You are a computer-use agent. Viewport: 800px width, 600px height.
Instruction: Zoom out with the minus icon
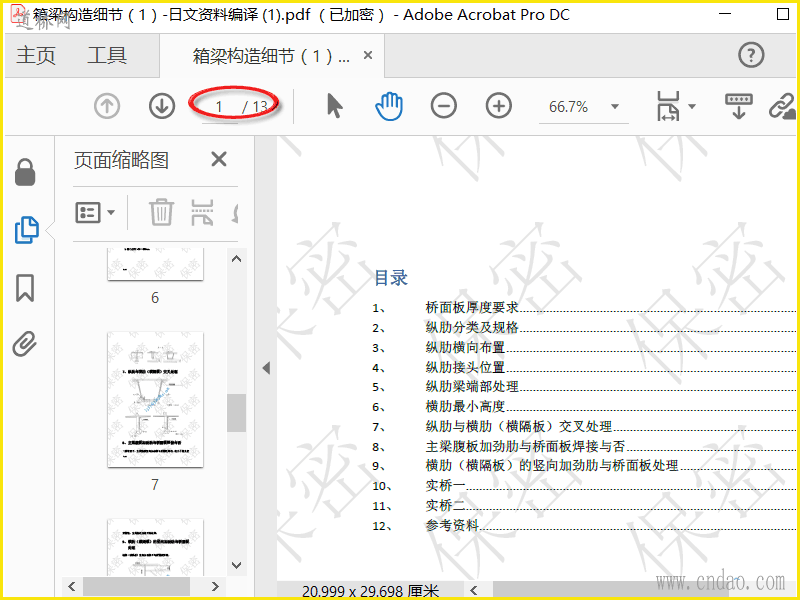tap(443, 106)
